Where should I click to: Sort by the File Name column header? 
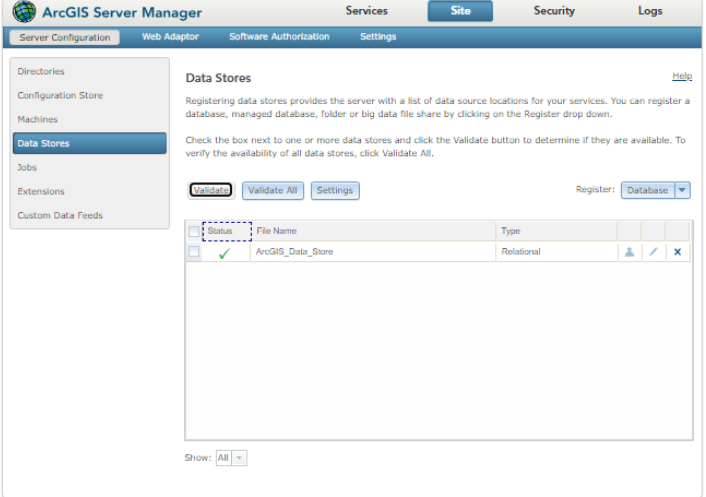pos(373,231)
